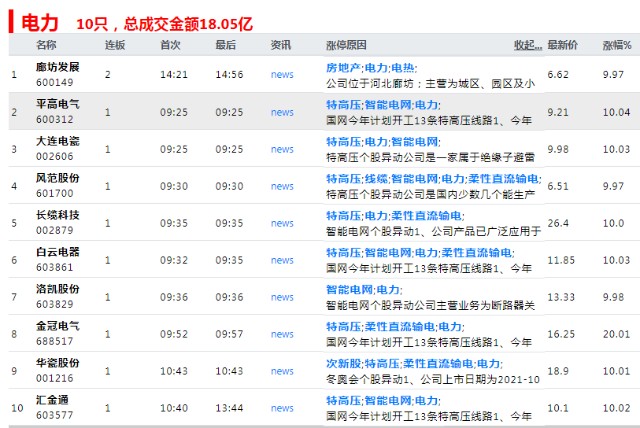640x428 pixels.
Task: Open 电力 tag in 大连电瓷 row
Action: [376, 142]
